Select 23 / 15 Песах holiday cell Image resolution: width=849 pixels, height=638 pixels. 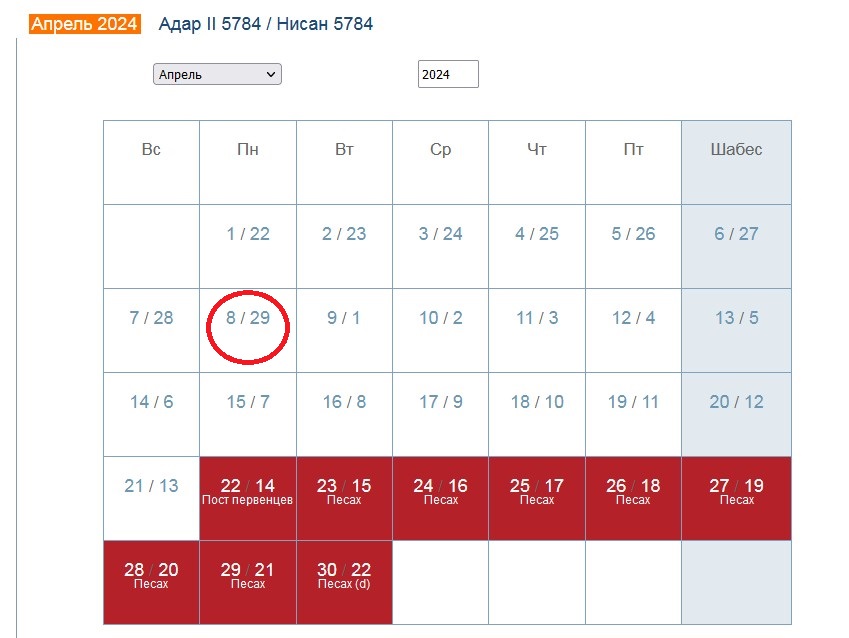[x=344, y=491]
